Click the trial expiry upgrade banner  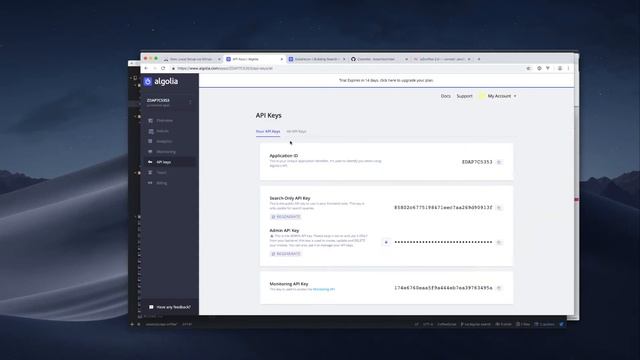pyautogui.click(x=386, y=80)
